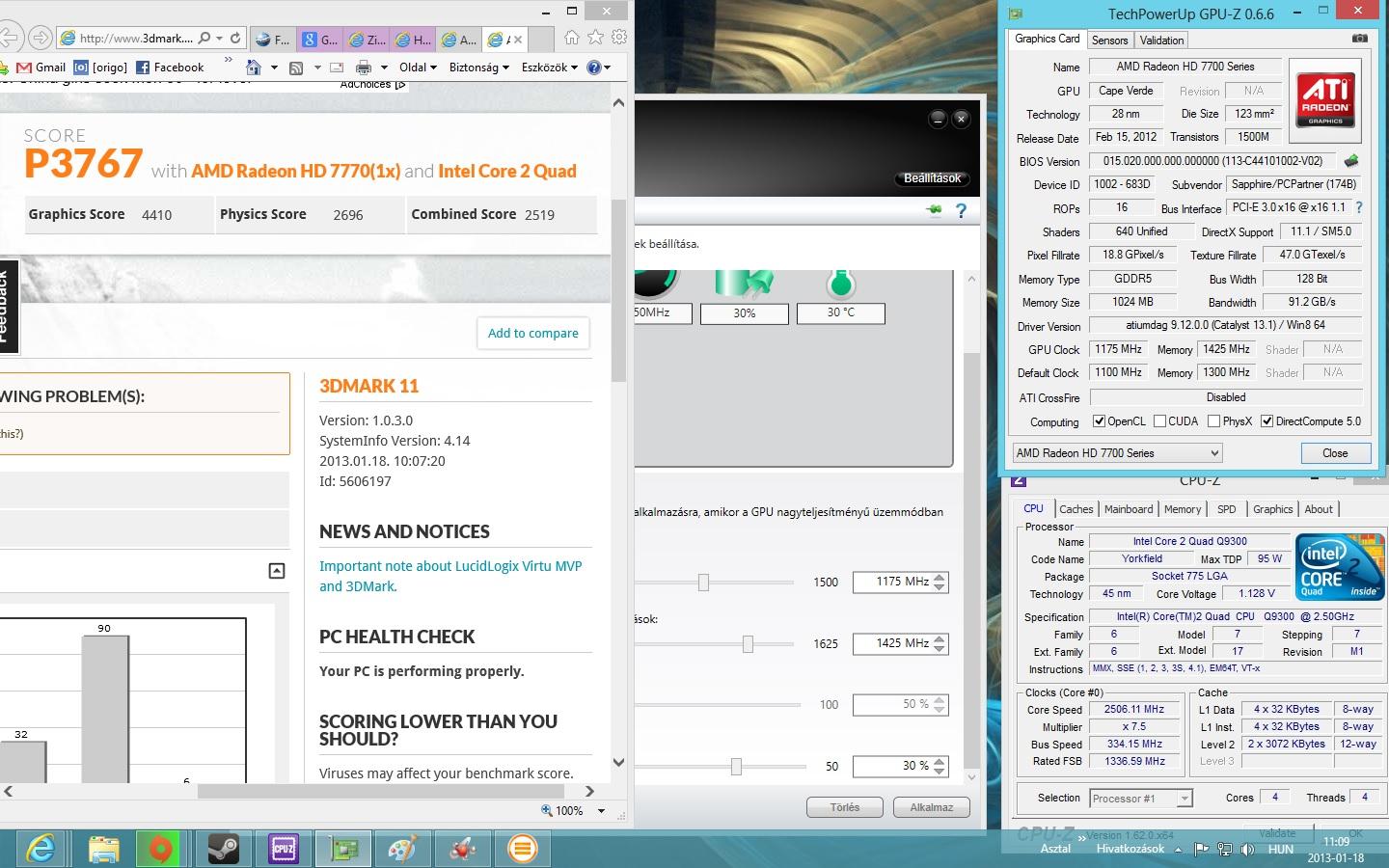Click the ATI Radeon logo
Screen dimensions: 1389x868
[1324, 100]
